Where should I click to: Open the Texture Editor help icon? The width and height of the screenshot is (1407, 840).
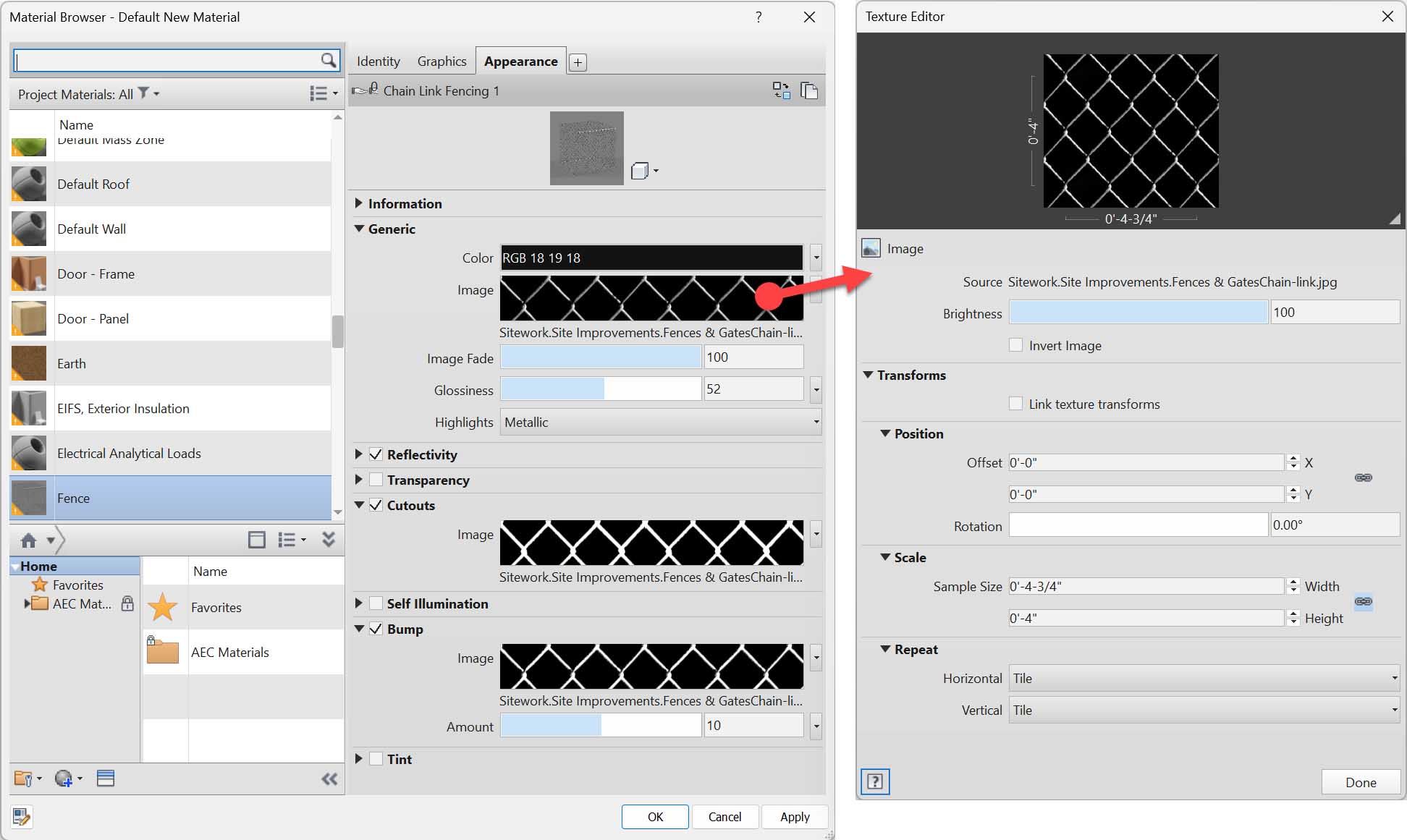pos(875,782)
